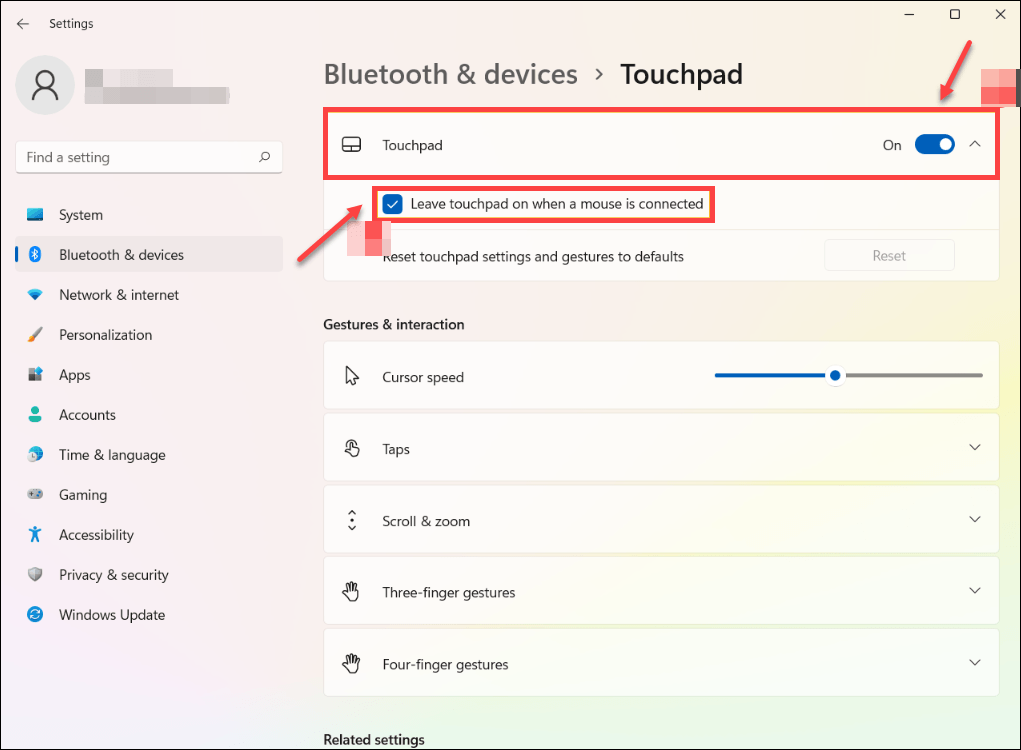The image size is (1021, 750).
Task: Click the Cursor speed slider handle
Action: pos(835,376)
